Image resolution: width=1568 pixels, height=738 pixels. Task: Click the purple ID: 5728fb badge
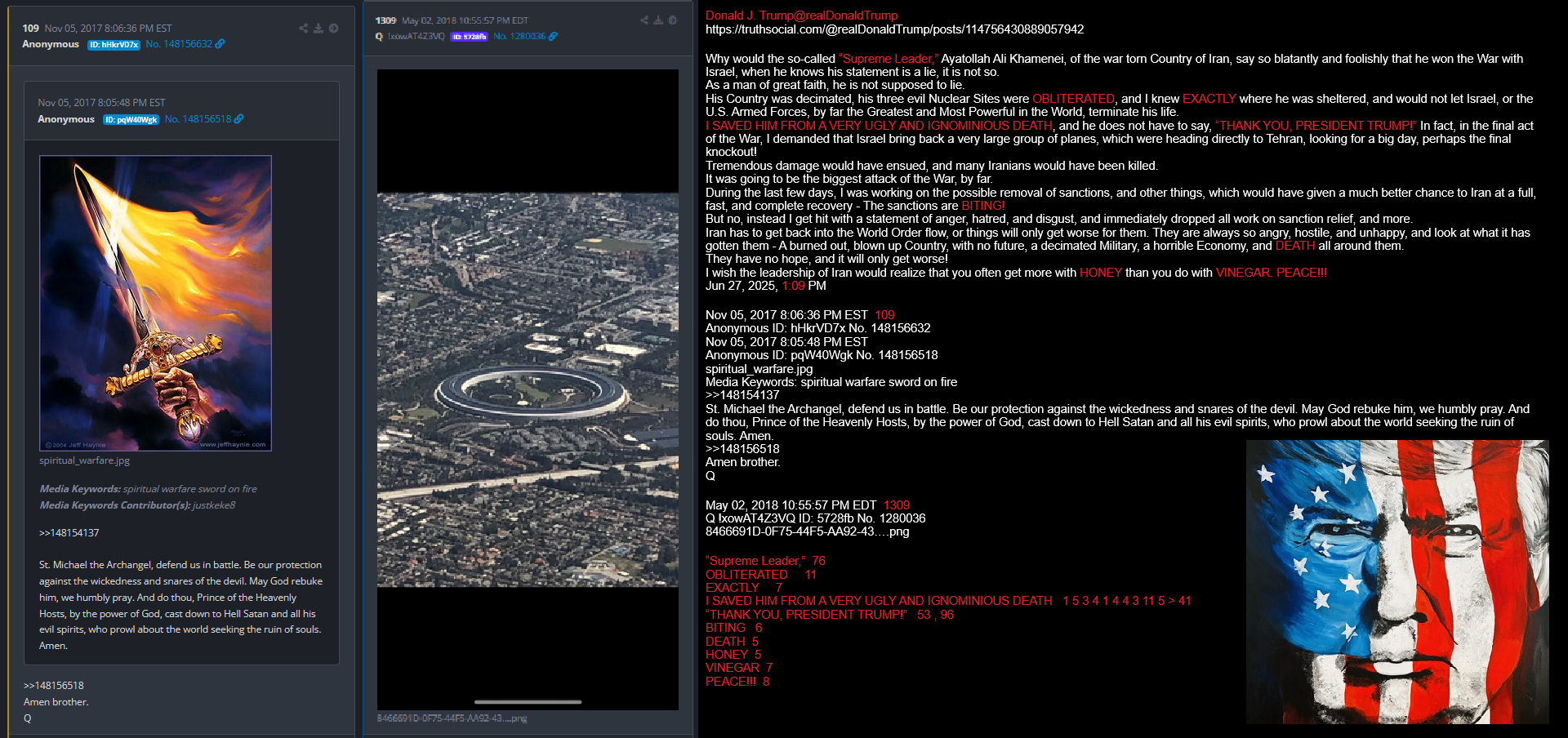[x=469, y=37]
